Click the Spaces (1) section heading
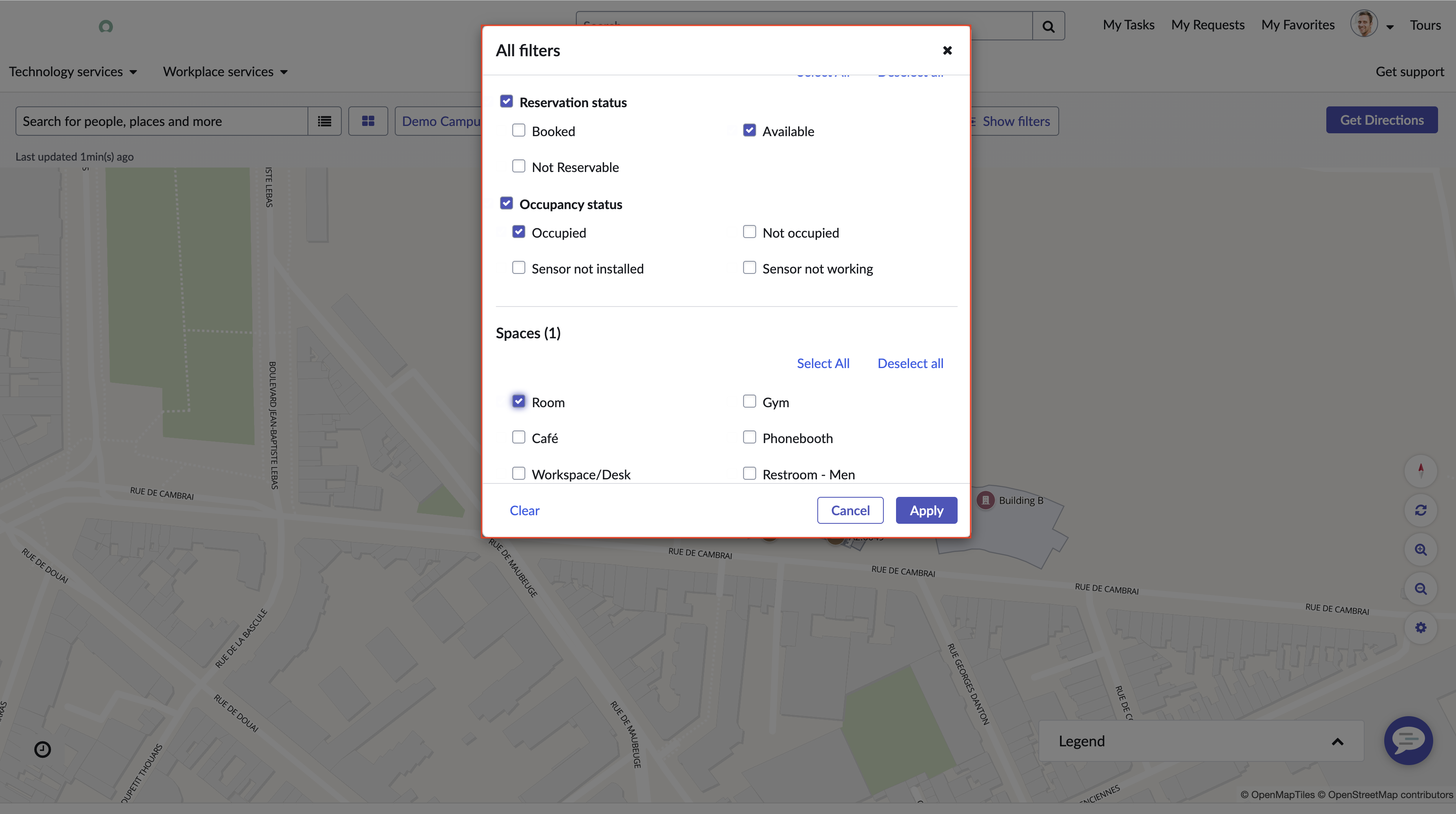1456x814 pixels. (528, 333)
